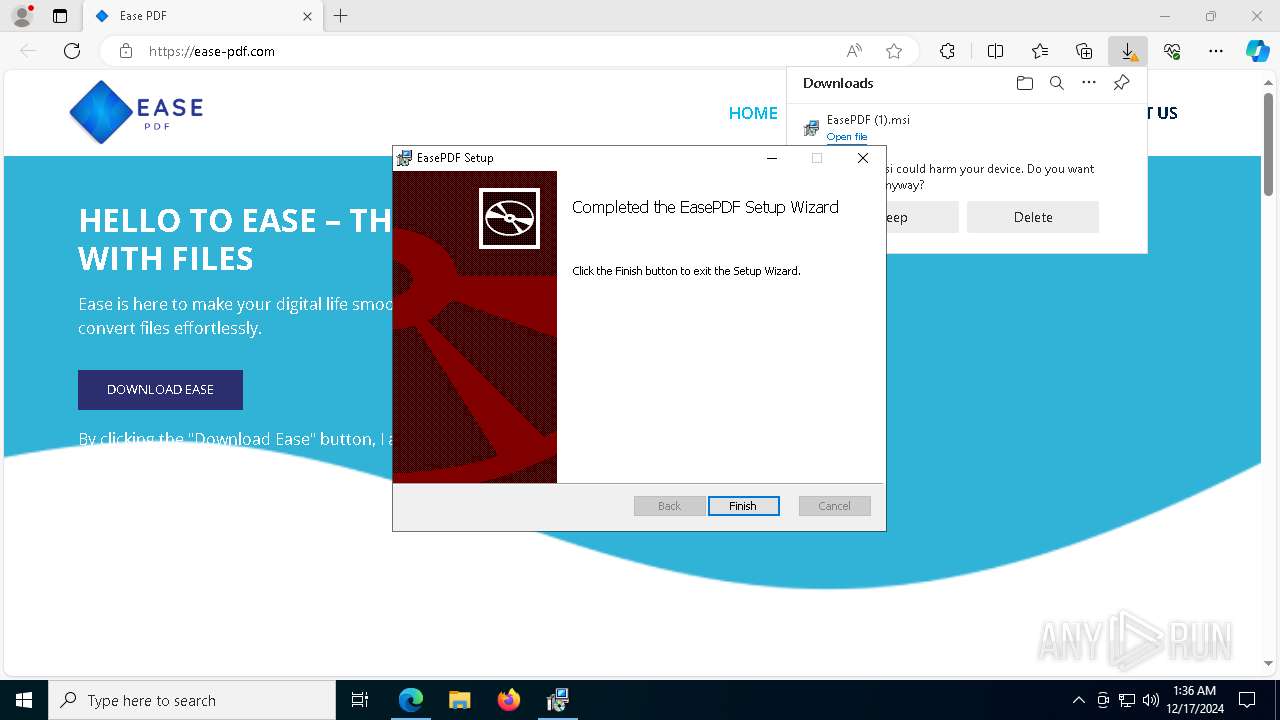1280x720 pixels.
Task: Delete the downloaded EasePDF file
Action: pos(1033,217)
